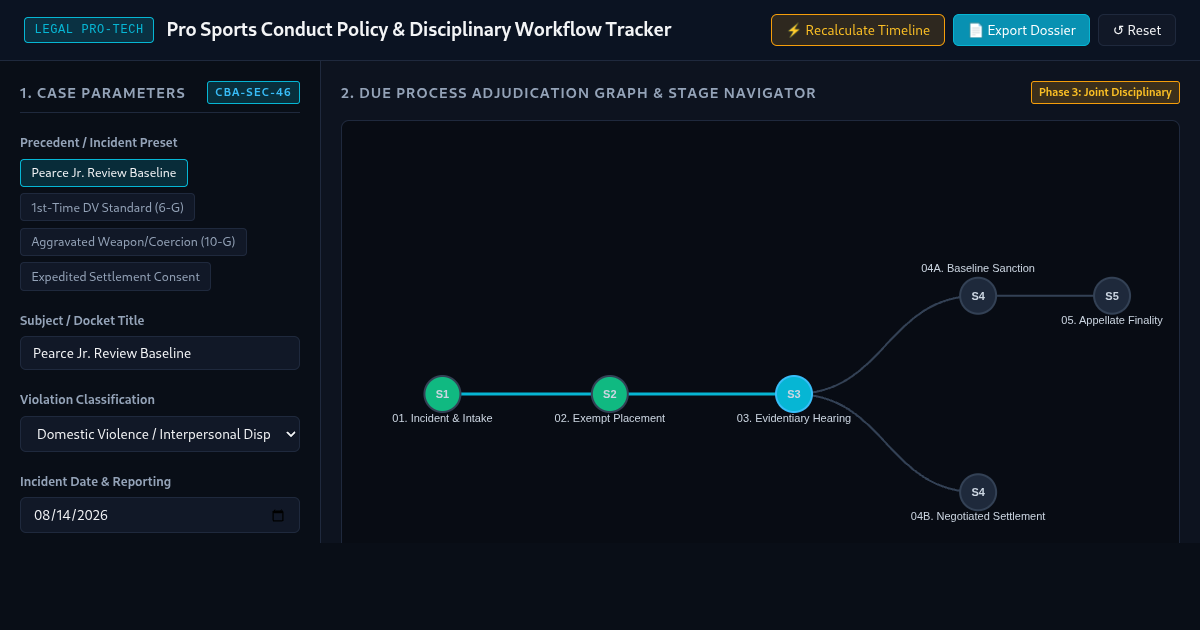Viewport: 1200px width, 630px height.
Task: Click the Incident Date field
Action: click(160, 515)
